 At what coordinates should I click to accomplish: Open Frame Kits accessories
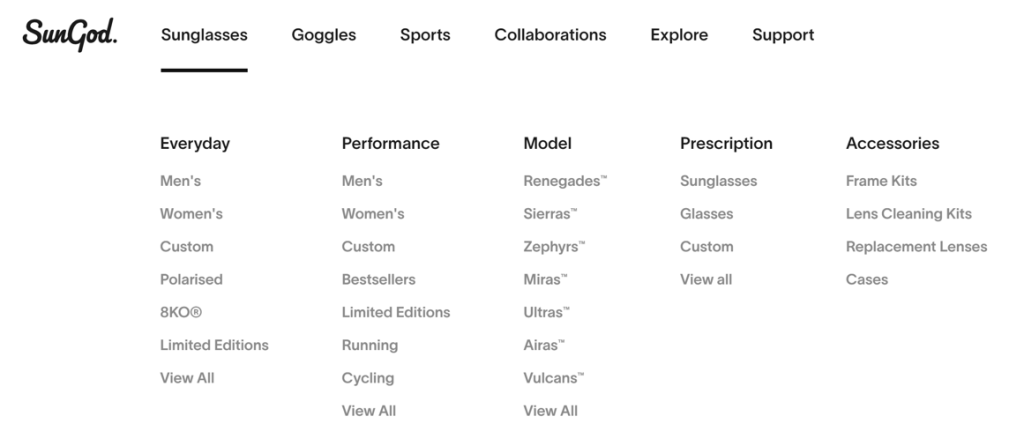(881, 181)
